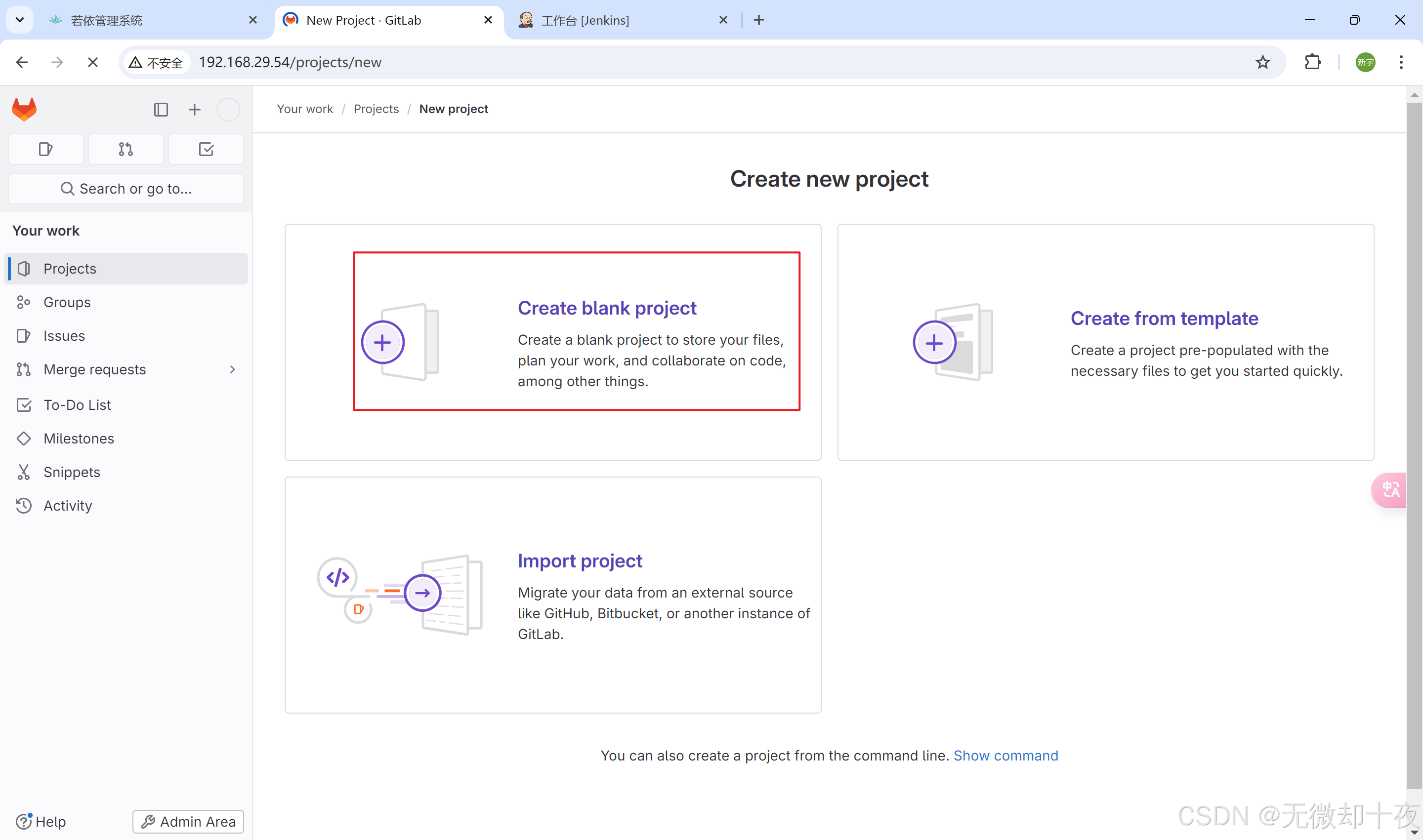Open to-do items shortcut icon
Screen dimensions: 1423x840
coord(206,150)
